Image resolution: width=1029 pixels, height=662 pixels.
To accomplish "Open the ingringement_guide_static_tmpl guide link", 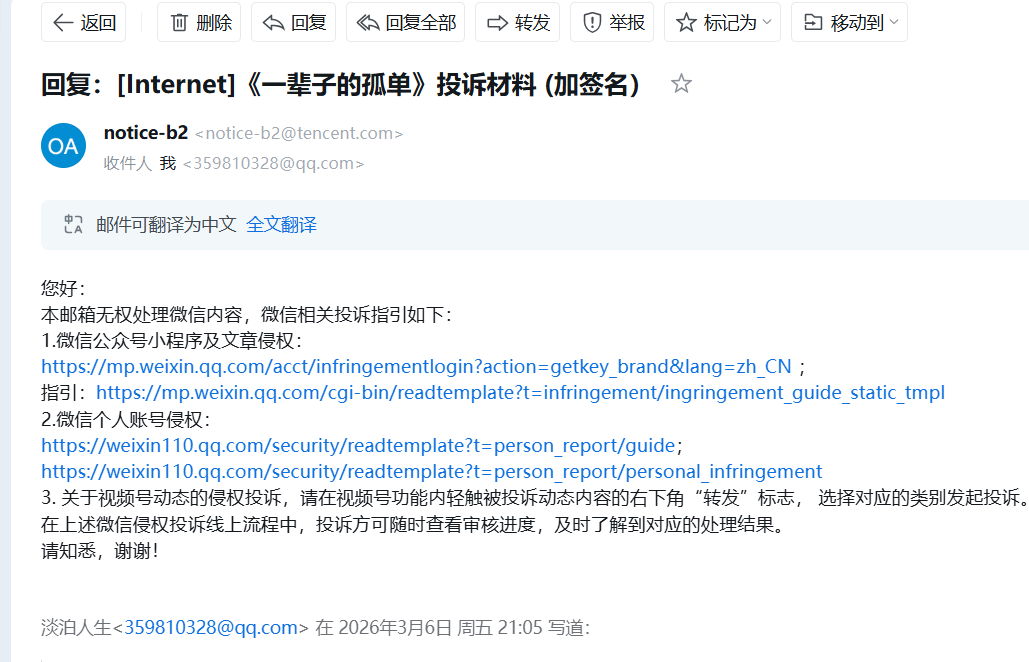I will [x=520, y=393].
